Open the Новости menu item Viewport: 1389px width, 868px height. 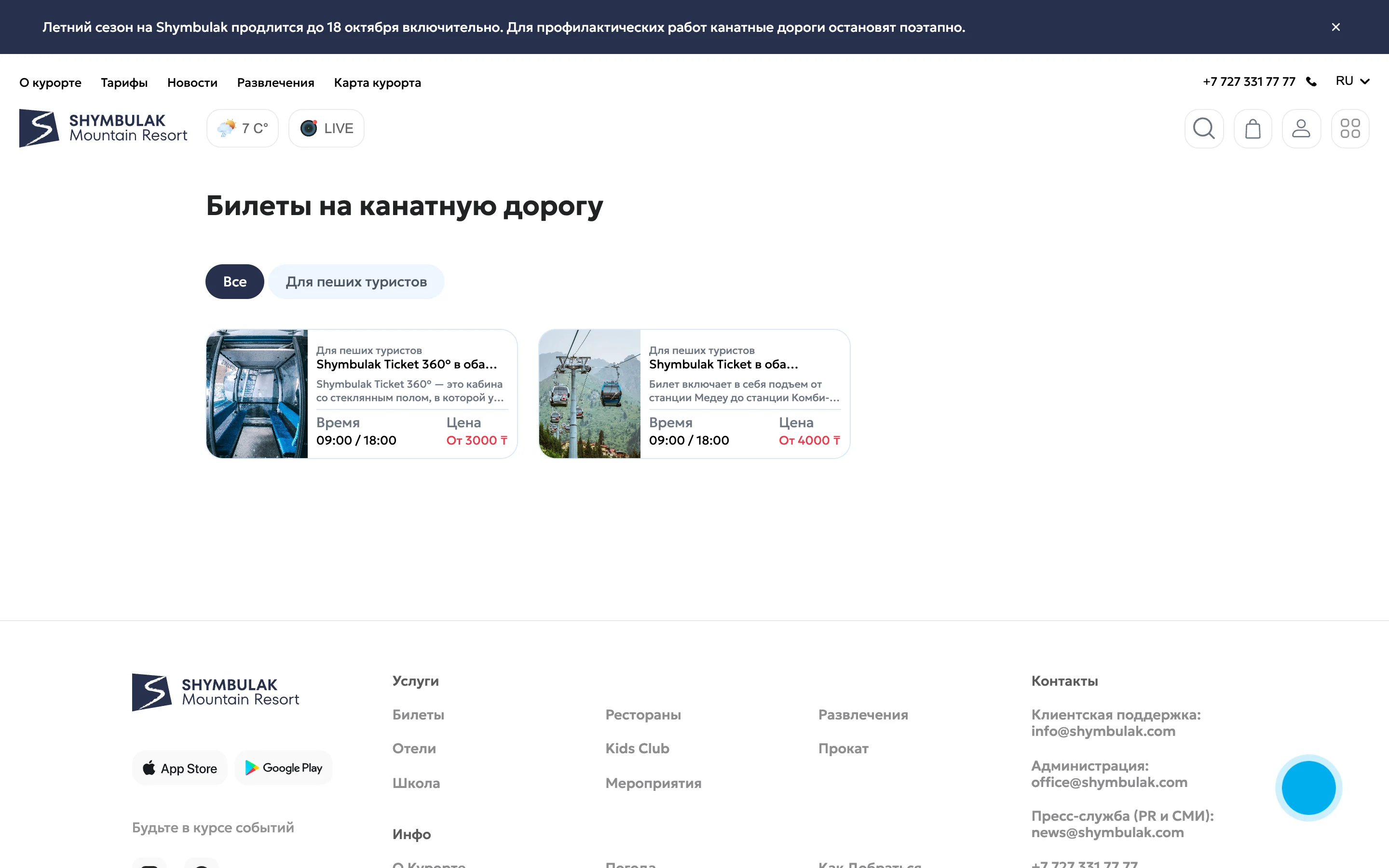(192, 82)
